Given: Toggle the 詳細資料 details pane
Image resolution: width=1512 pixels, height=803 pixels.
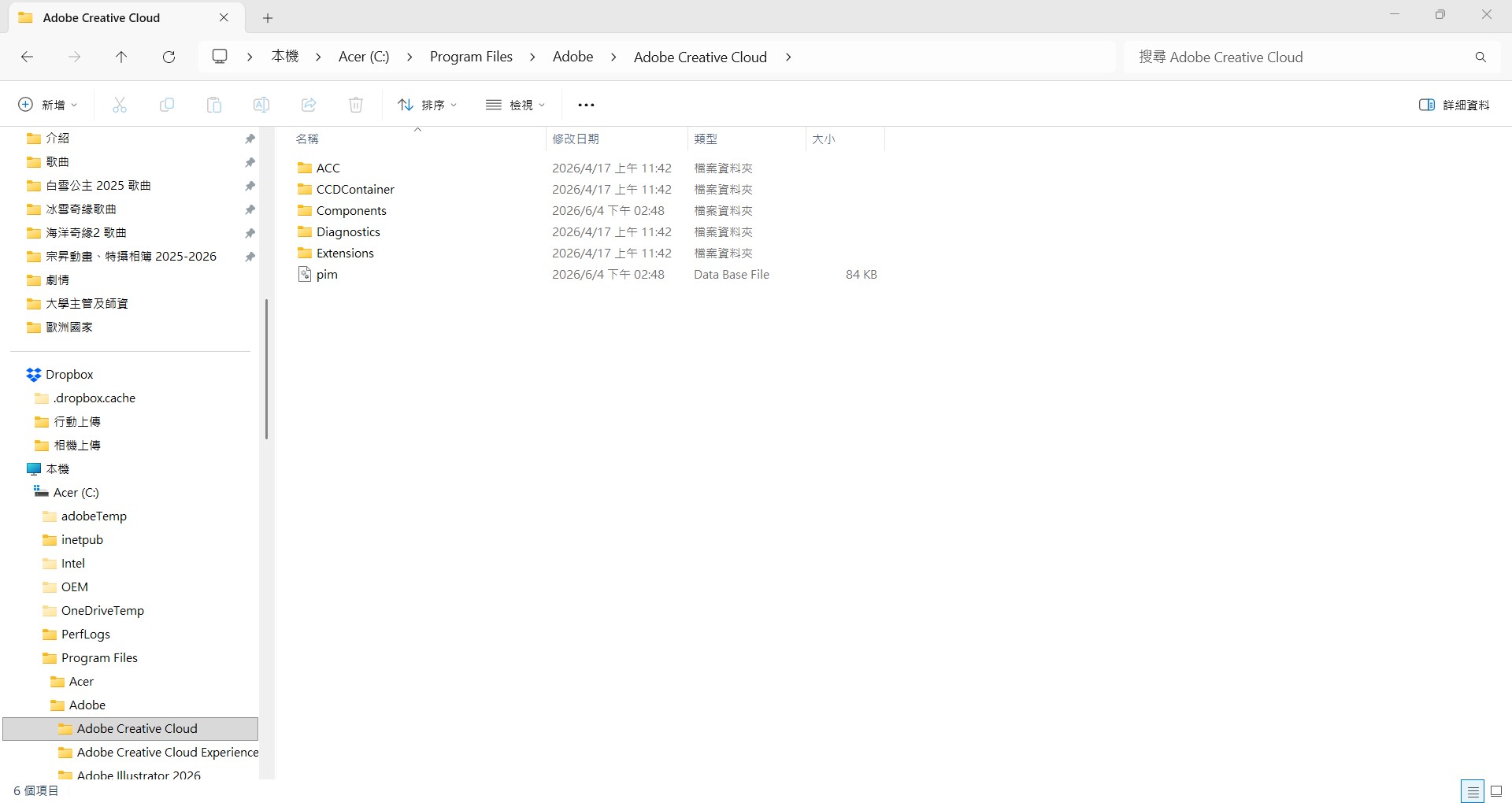Looking at the screenshot, I should (x=1454, y=105).
